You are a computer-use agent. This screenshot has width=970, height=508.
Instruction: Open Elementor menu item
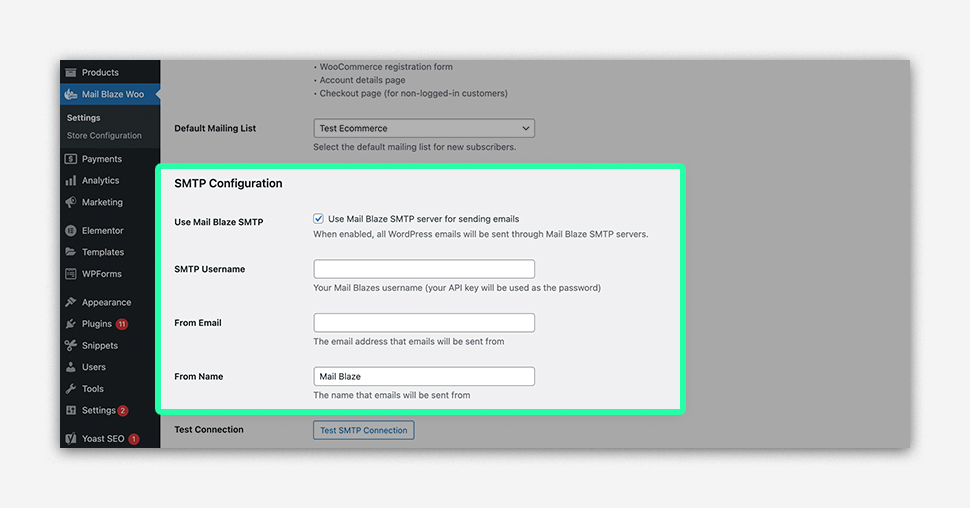coord(110,231)
